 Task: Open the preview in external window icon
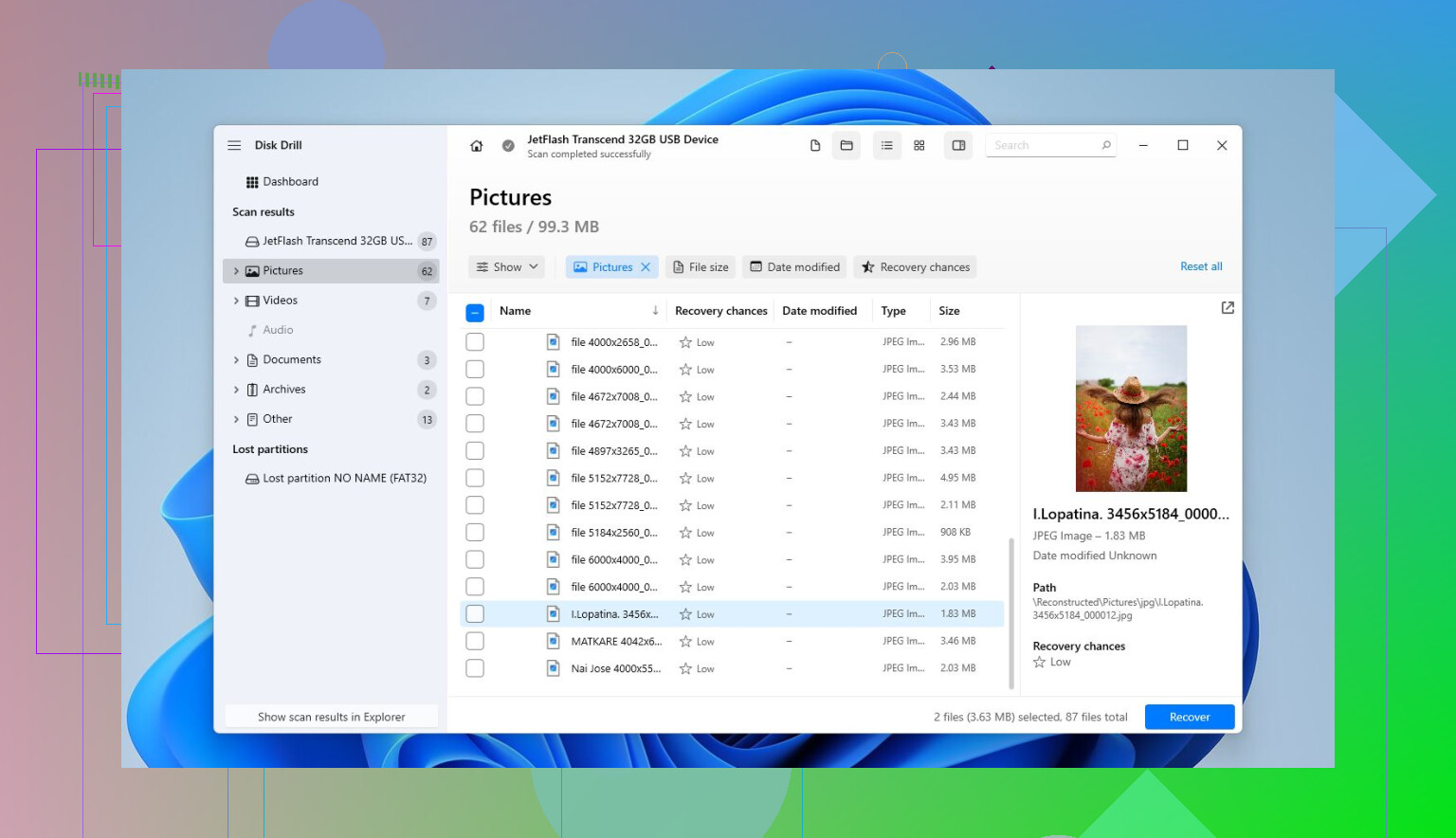point(1228,308)
